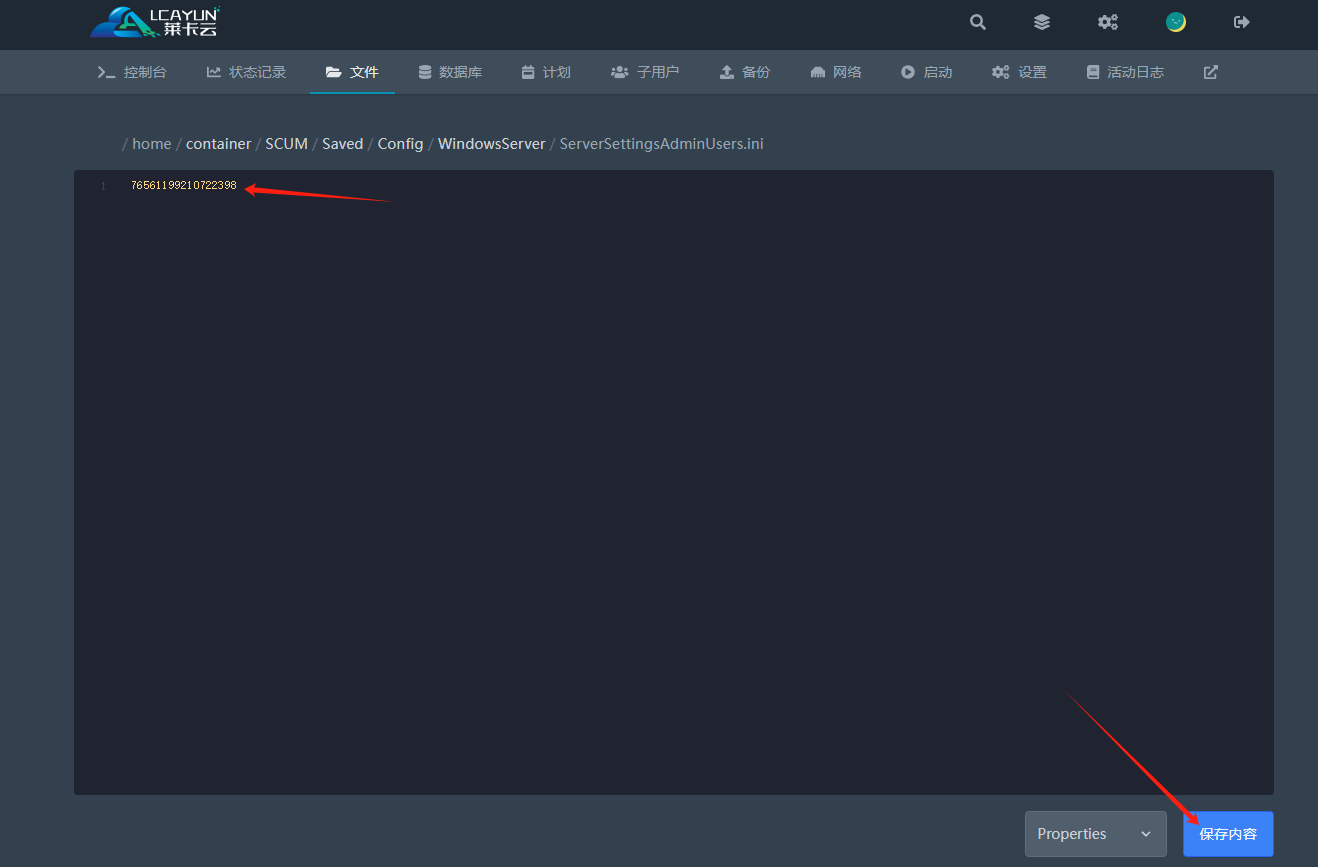
Task: Click the Steam ID line in editor
Action: click(184, 186)
